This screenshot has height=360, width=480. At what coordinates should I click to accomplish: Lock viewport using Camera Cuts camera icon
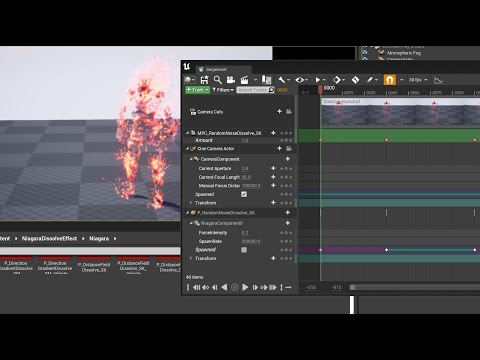289,111
